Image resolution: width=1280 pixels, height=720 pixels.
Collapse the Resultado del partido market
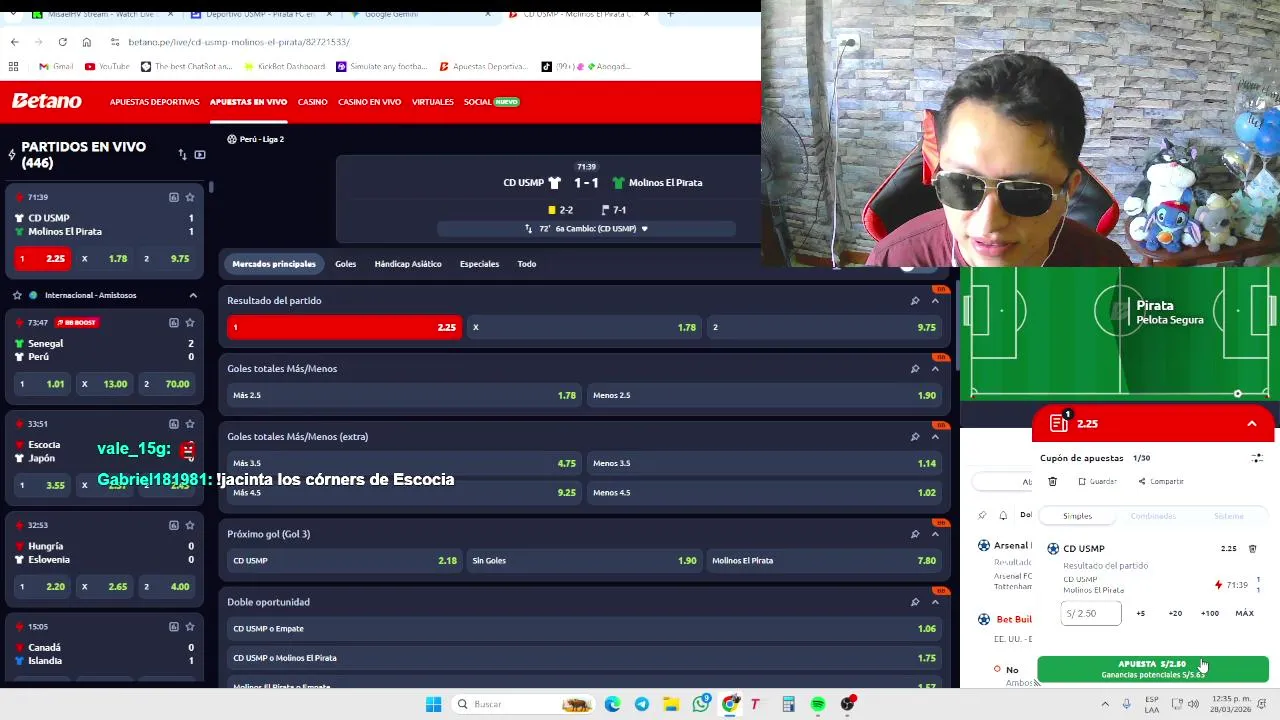tap(935, 300)
